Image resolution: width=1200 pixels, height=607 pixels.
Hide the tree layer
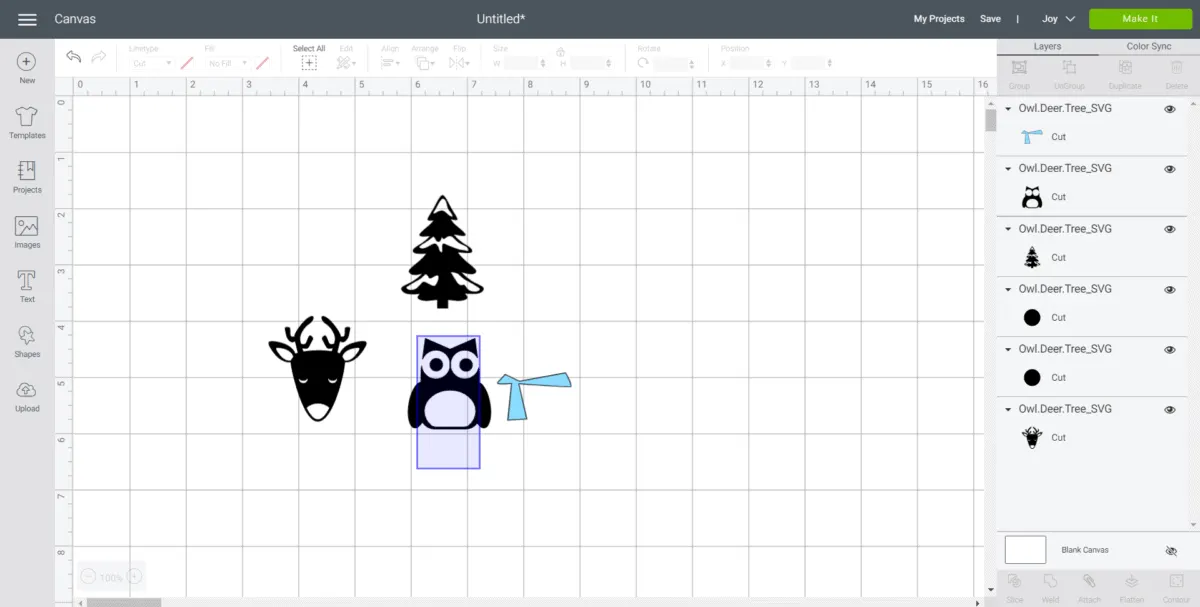pos(1169,229)
